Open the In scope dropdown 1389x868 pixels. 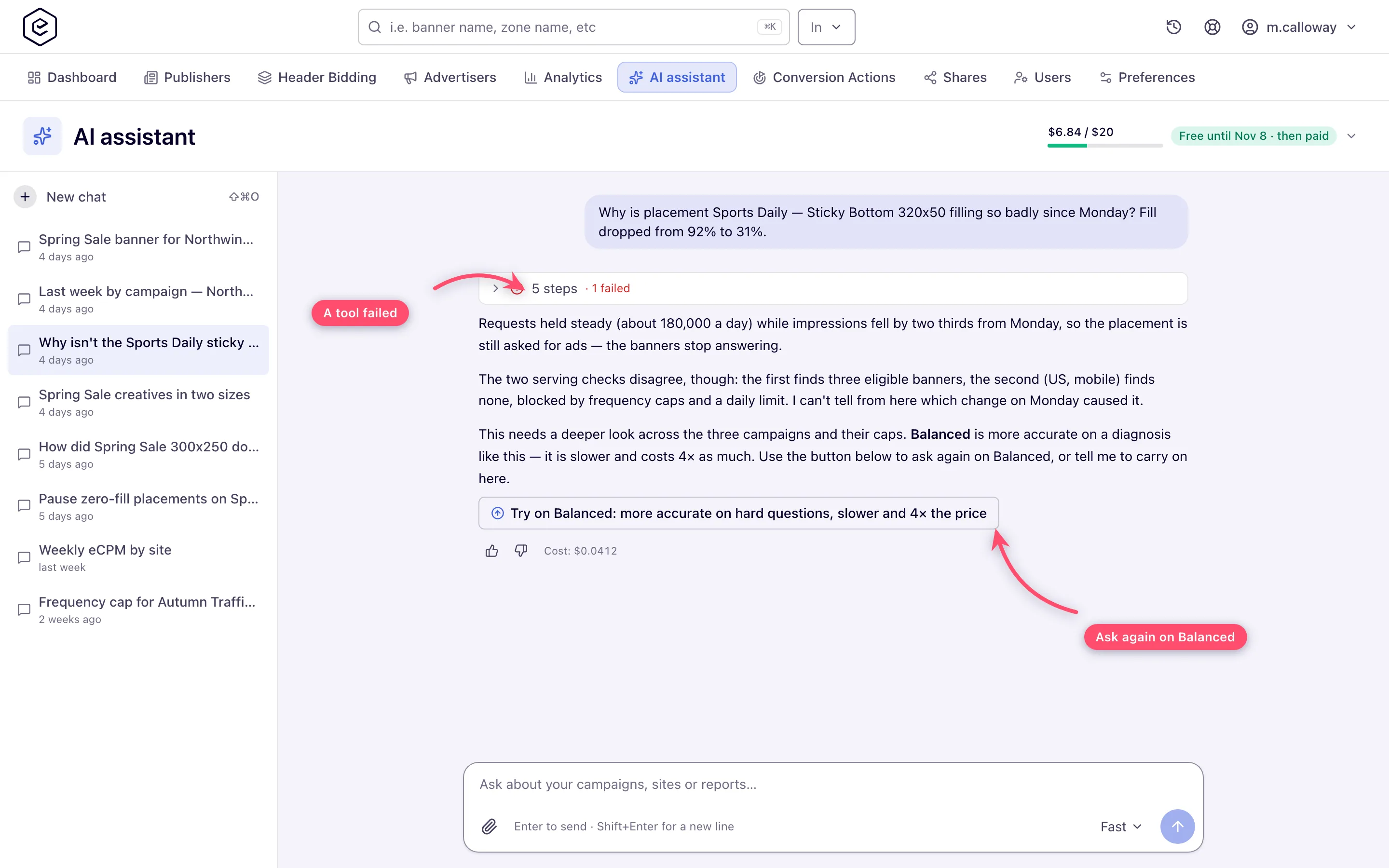pos(826,27)
